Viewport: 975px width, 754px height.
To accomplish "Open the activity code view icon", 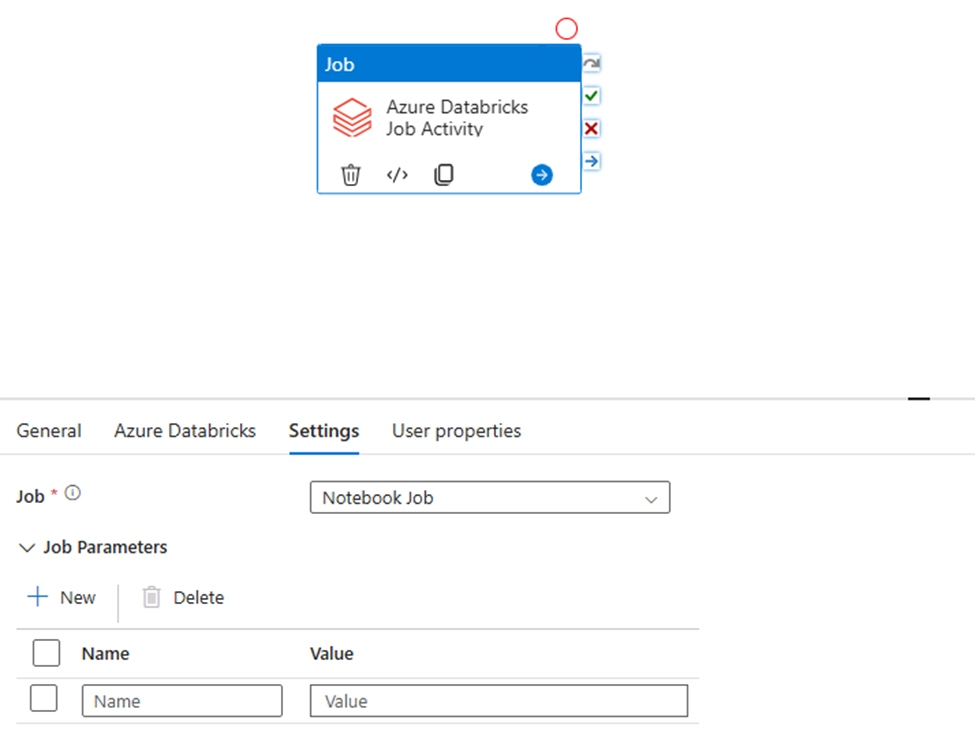I will pos(397,175).
